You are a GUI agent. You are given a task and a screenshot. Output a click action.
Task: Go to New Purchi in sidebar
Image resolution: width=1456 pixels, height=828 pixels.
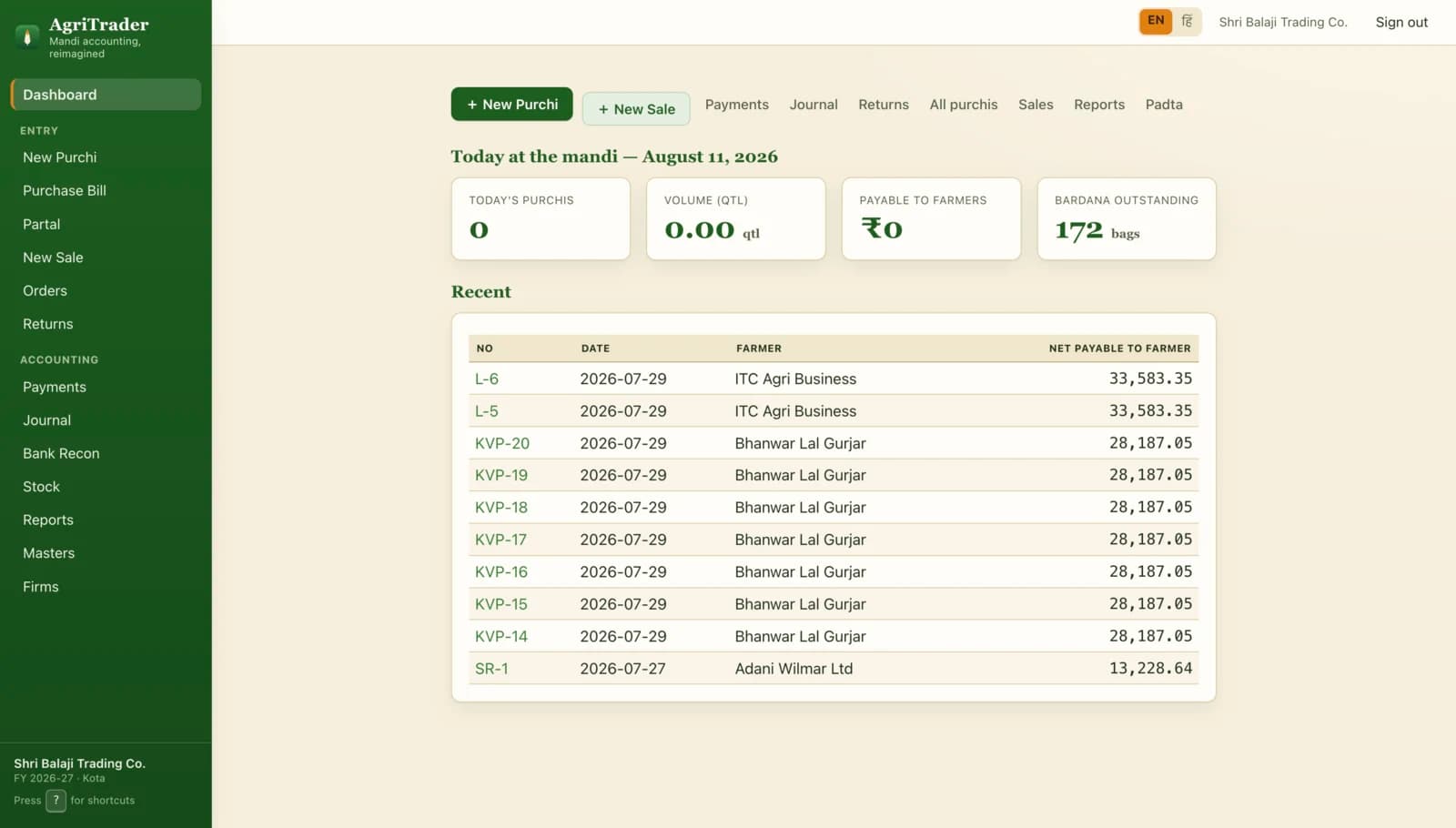pos(106,157)
